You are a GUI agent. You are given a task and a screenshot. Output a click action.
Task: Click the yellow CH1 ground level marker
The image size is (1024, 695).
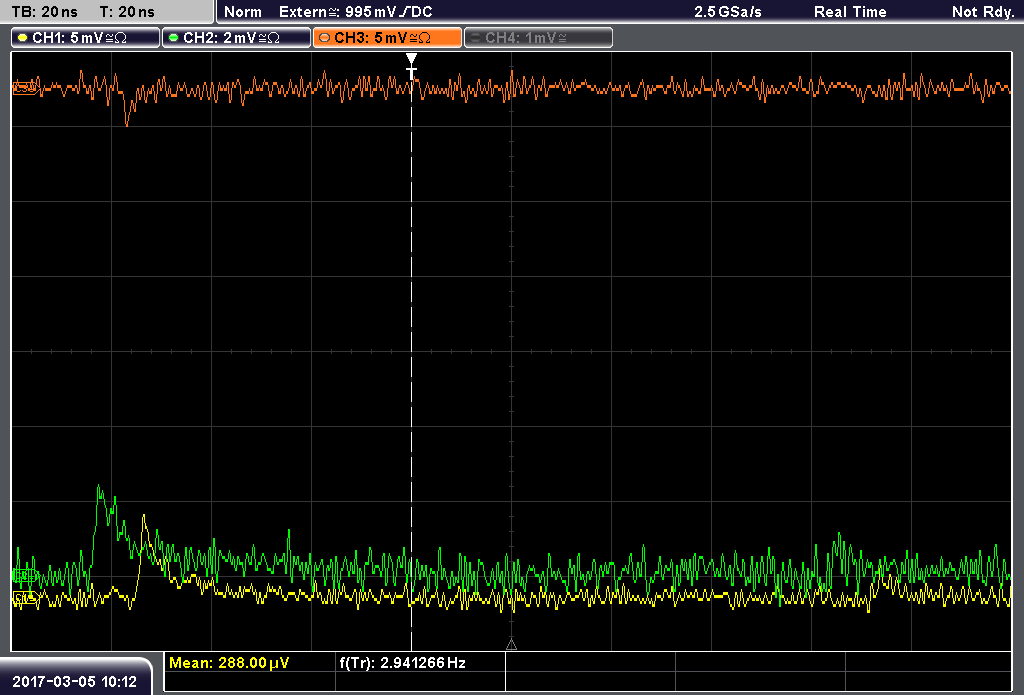(x=25, y=598)
